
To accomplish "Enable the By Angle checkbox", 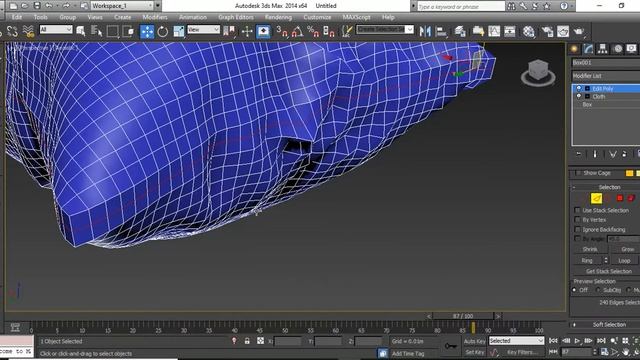I will (x=577, y=239).
